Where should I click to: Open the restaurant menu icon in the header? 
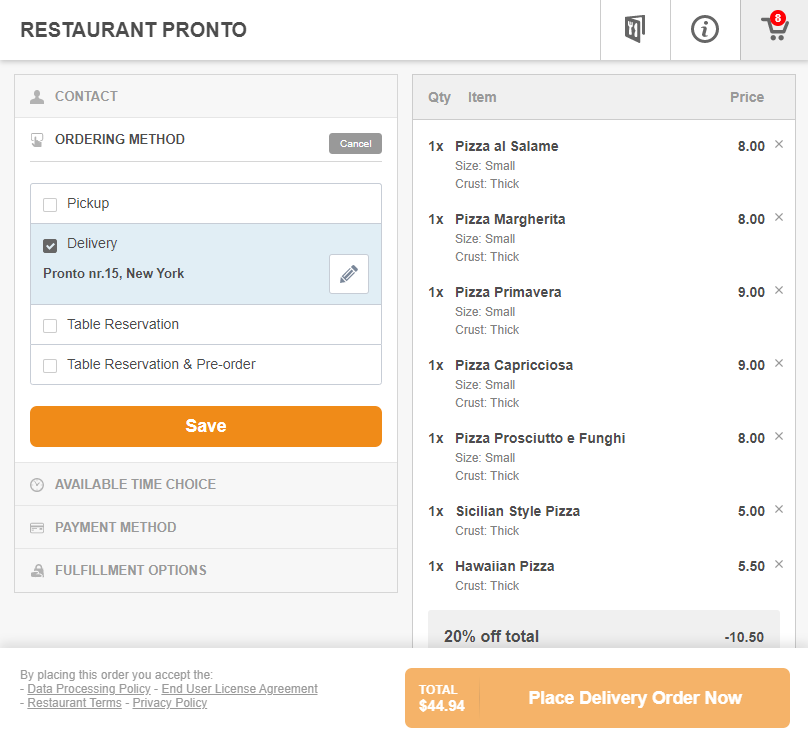pyautogui.click(x=635, y=29)
